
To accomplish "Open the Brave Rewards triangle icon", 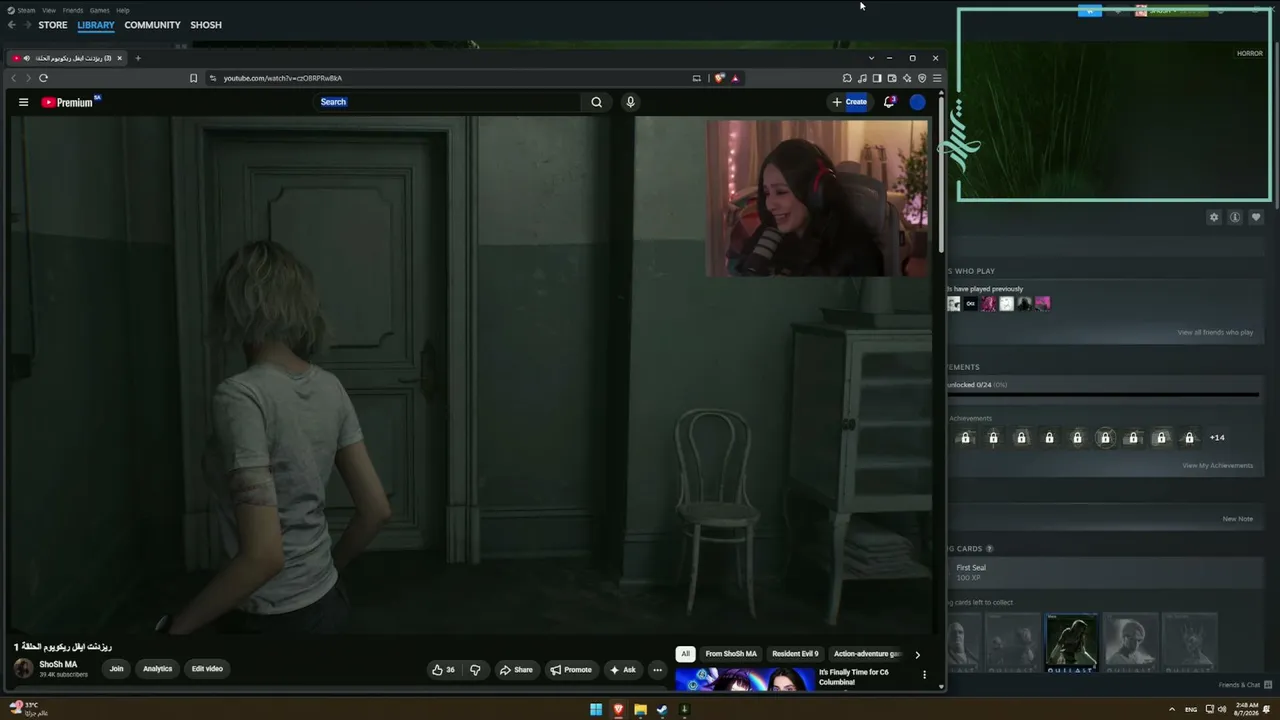I will [735, 78].
